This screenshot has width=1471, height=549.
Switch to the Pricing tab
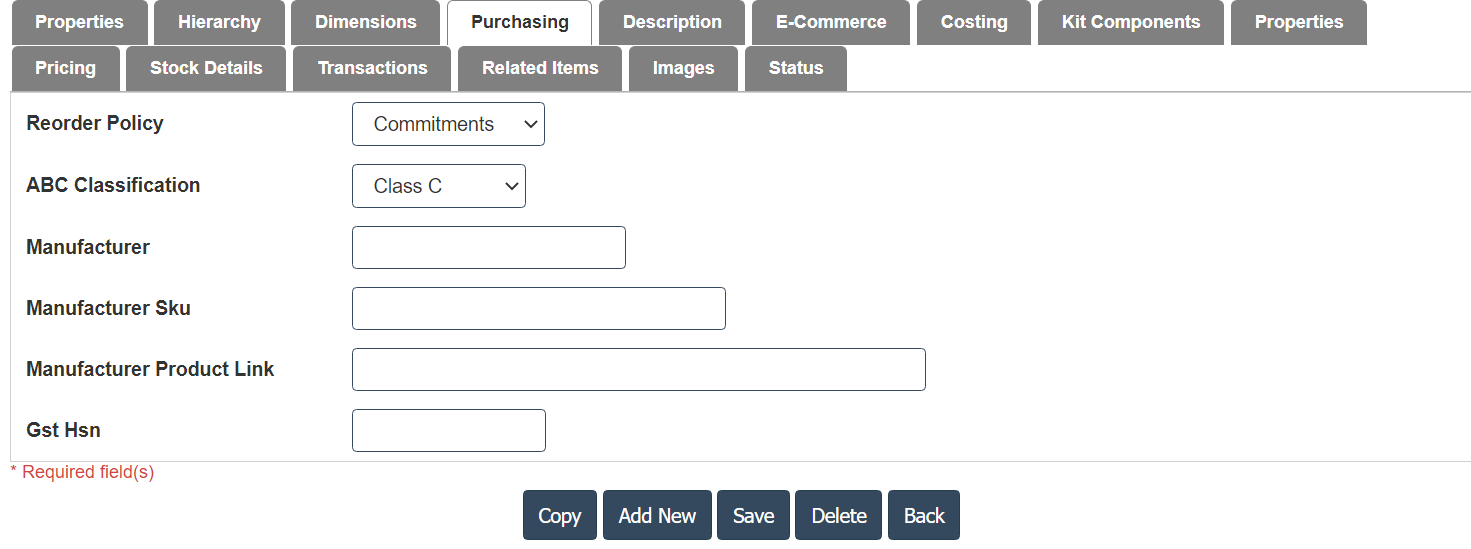(65, 68)
